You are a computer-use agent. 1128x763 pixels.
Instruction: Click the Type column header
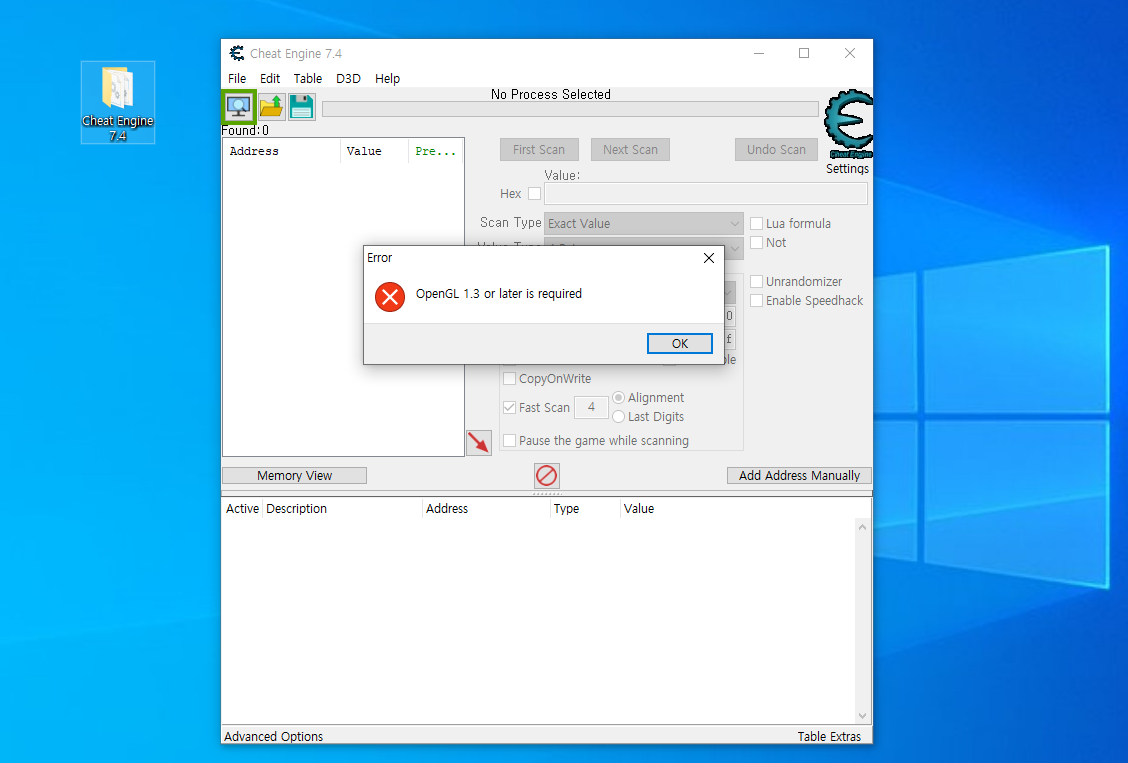[586, 508]
